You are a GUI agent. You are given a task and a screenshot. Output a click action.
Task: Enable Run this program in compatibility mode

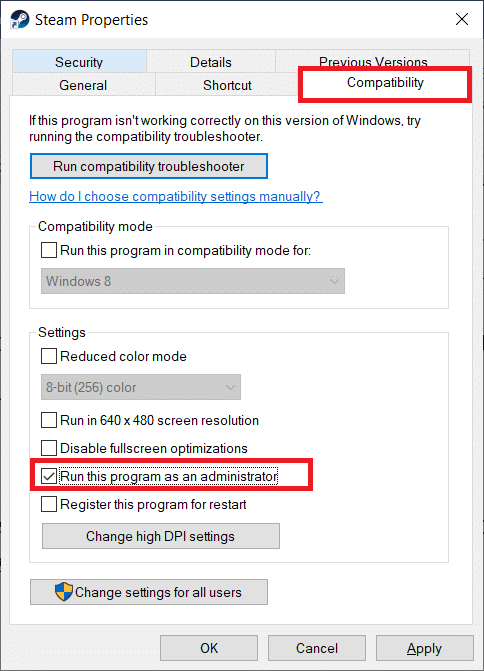49,250
